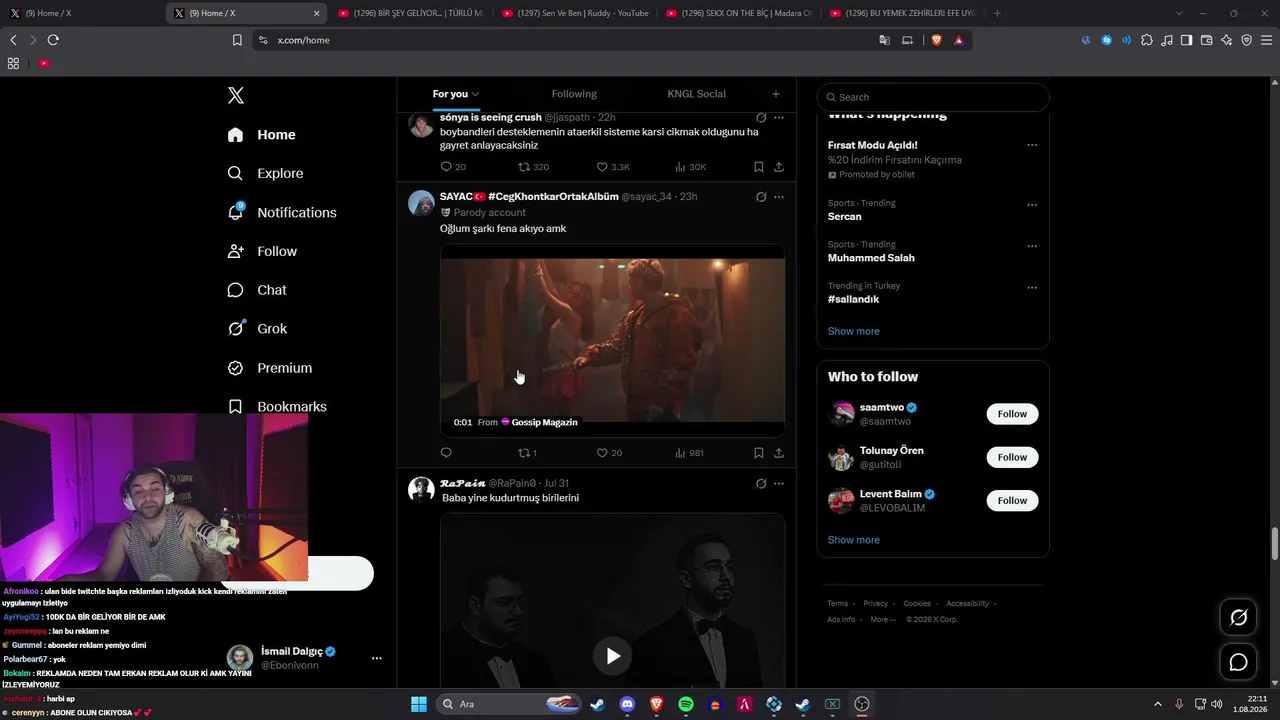The width and height of the screenshot is (1280, 720).
Task: Click the X logo in sidebar
Action: [x=236, y=96]
